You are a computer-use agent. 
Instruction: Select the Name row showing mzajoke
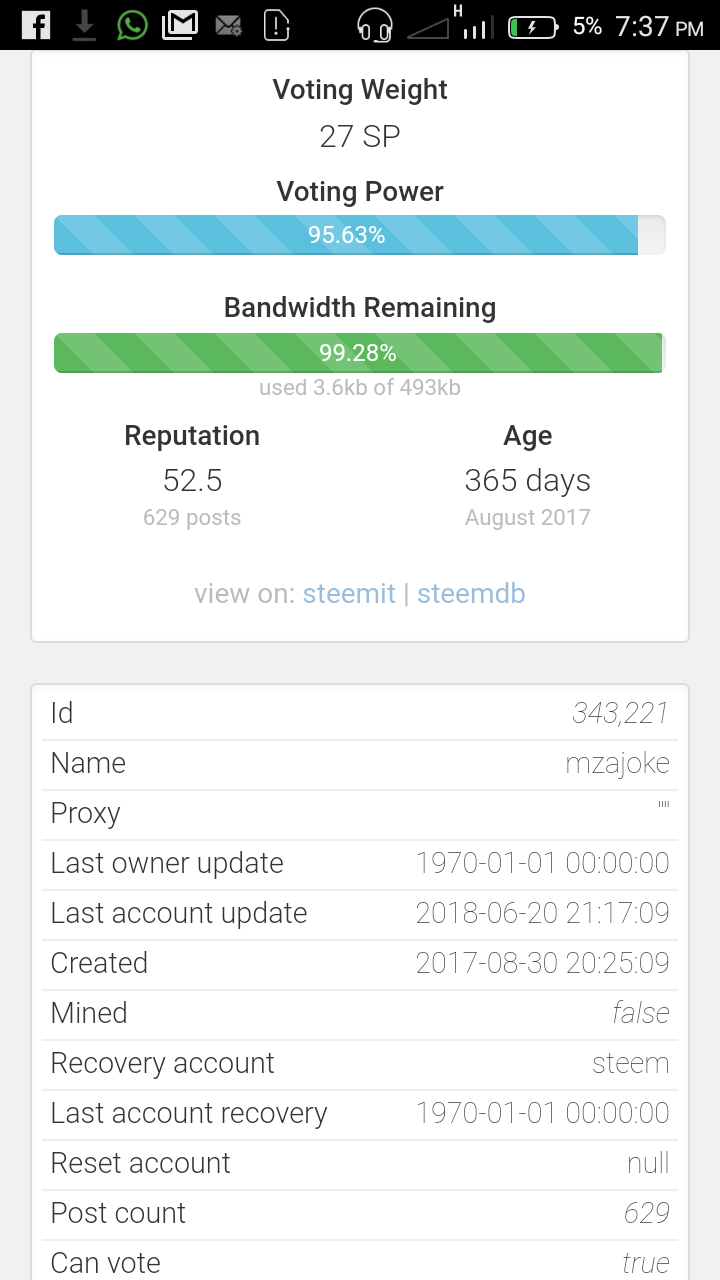pyautogui.click(x=360, y=764)
